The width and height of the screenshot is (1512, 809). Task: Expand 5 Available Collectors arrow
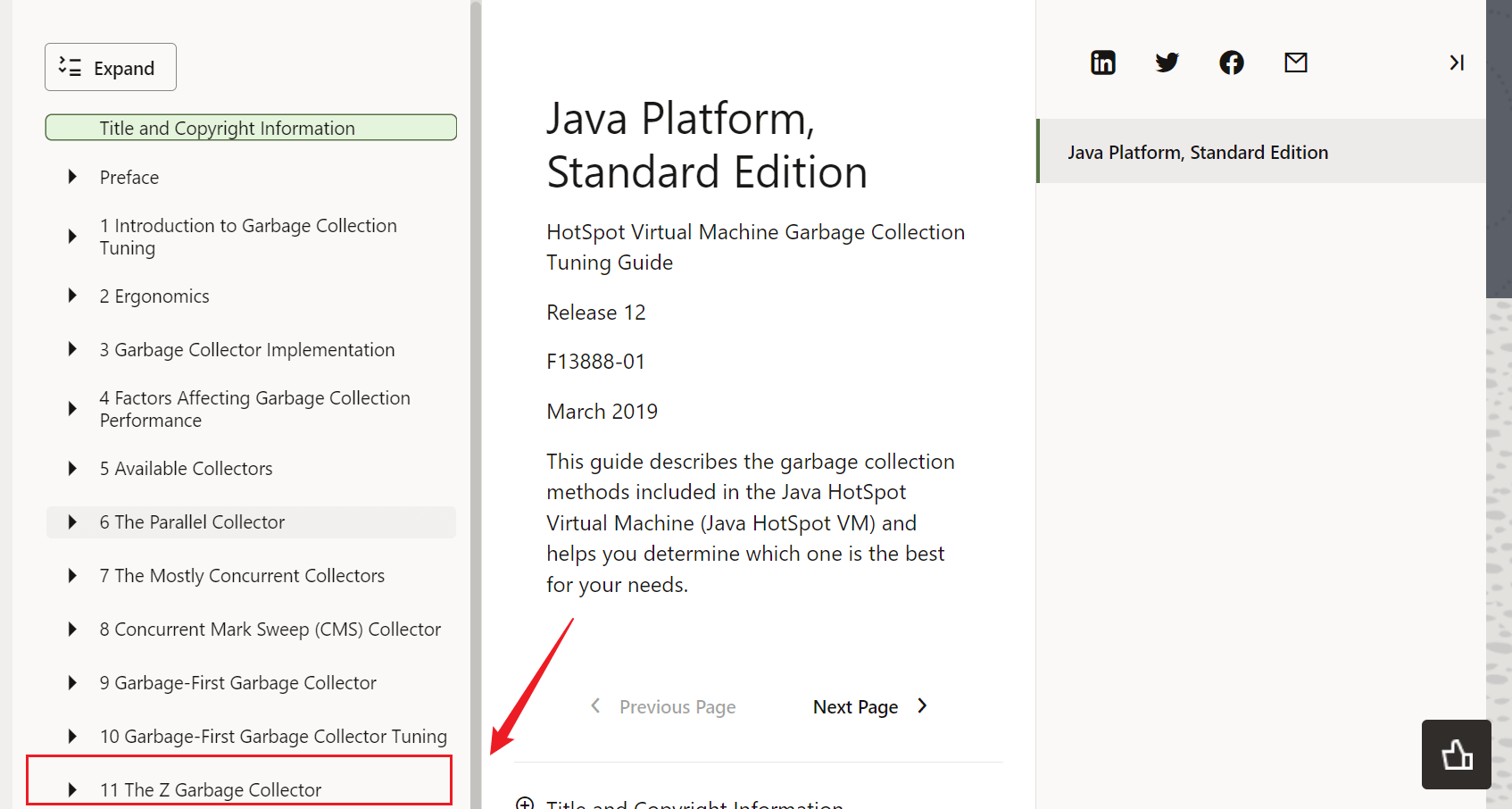point(72,468)
